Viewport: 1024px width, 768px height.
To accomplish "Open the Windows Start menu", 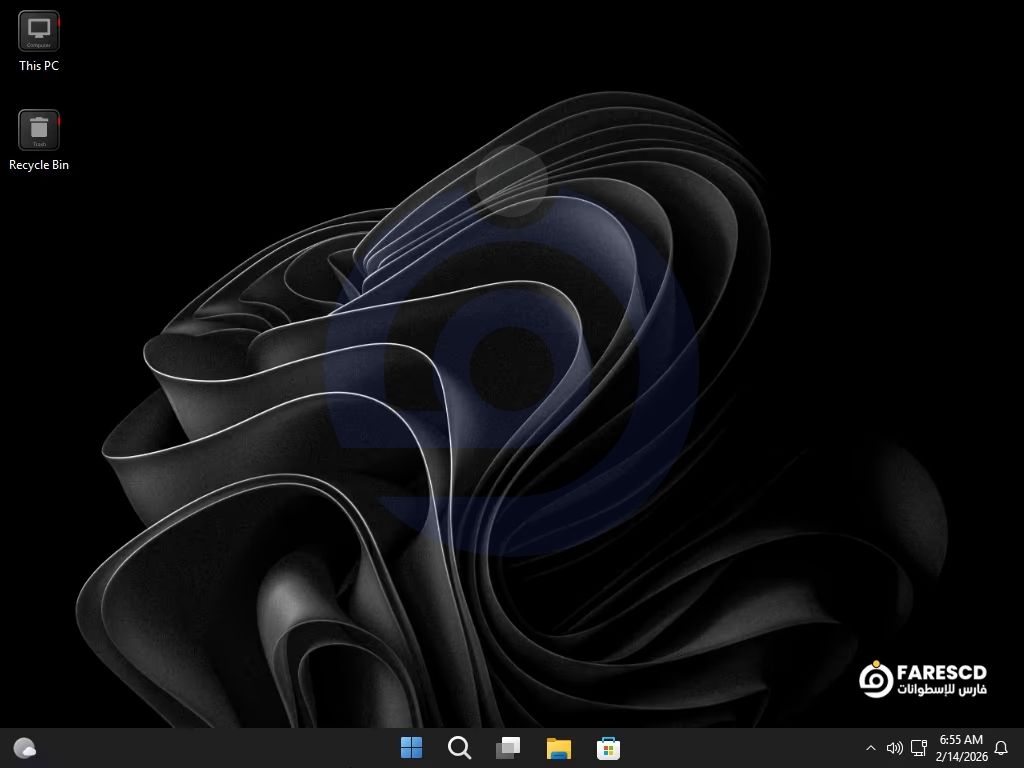I will point(411,748).
